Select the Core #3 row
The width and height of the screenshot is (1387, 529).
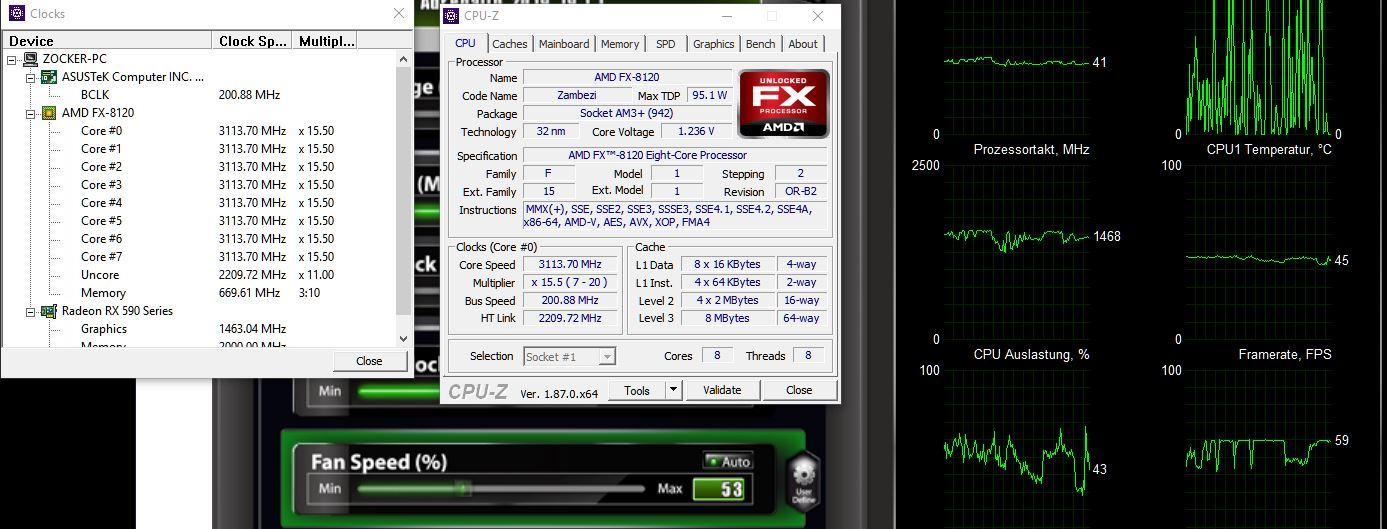(200, 185)
